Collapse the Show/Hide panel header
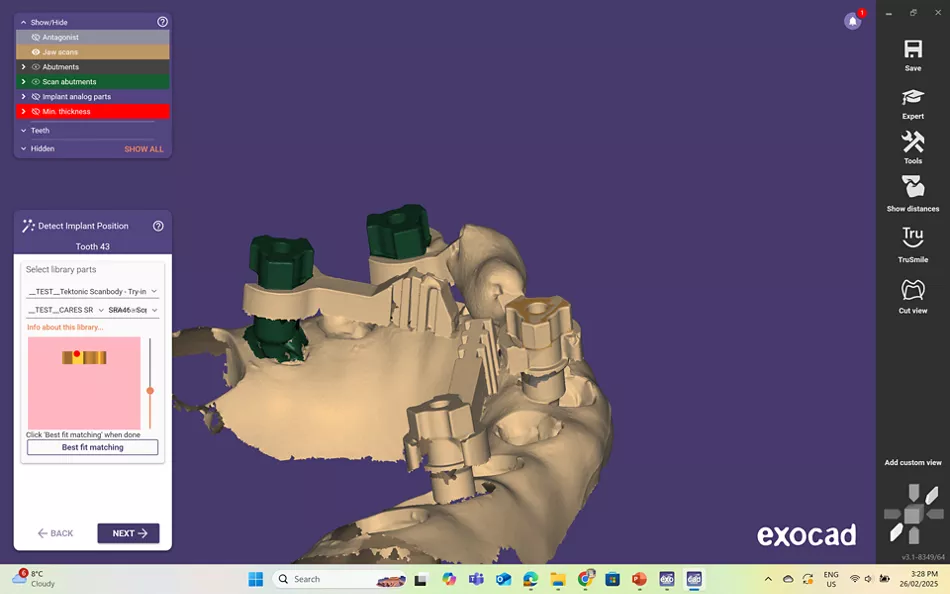Viewport: 950px width, 594px height. tap(24, 22)
